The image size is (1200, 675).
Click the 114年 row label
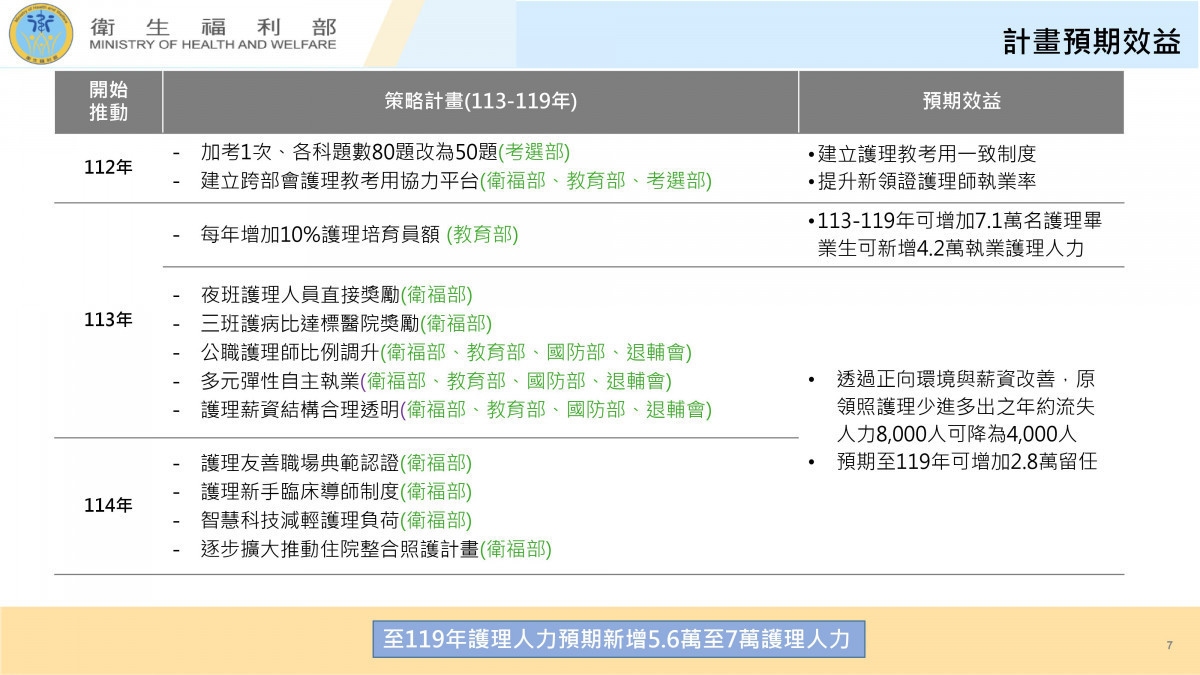(108, 505)
